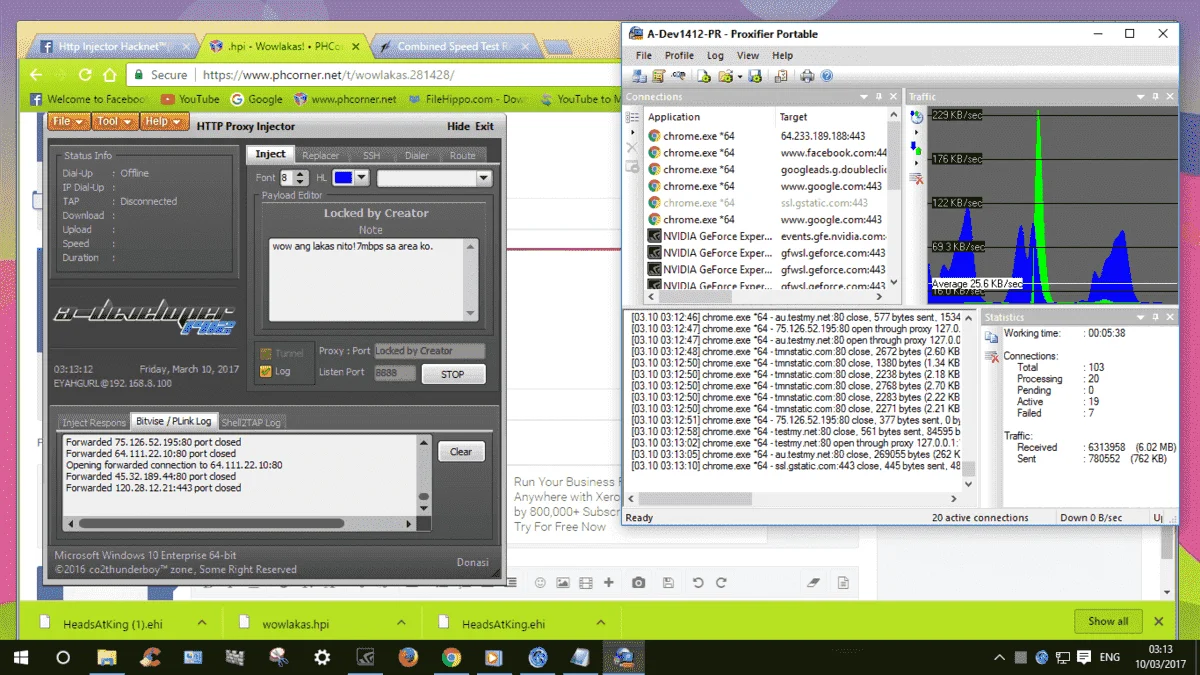
Task: Click Chrome reload page icon
Action: pos(85,75)
